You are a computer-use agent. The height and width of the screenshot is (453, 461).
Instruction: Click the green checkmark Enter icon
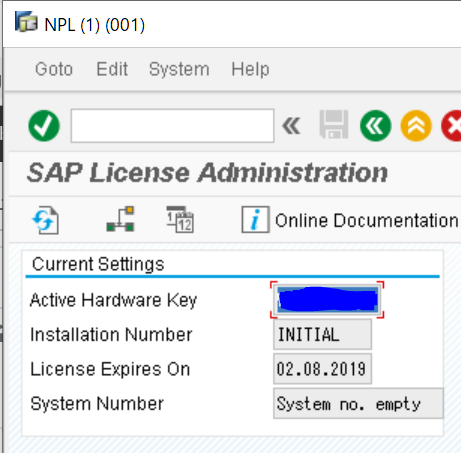tap(44, 126)
